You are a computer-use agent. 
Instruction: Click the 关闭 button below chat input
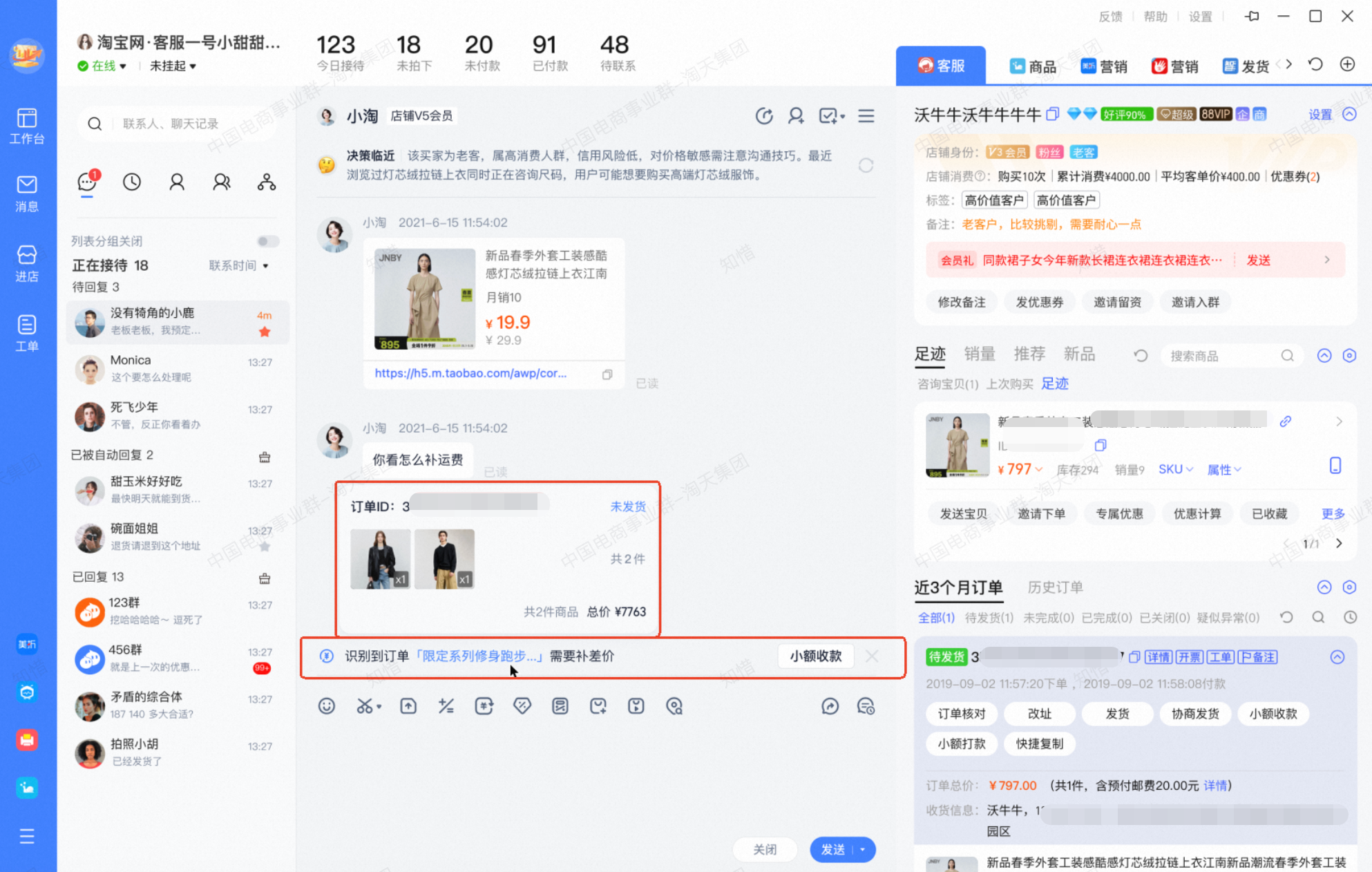tap(765, 849)
